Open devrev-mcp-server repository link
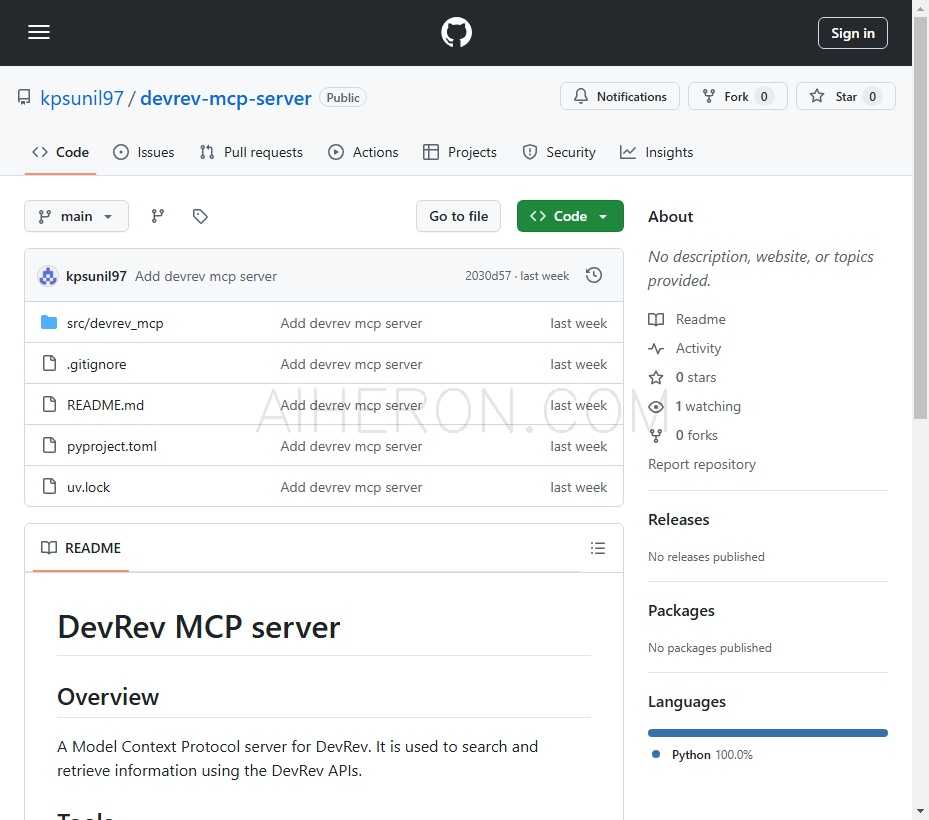This screenshot has width=929, height=820. point(226,98)
